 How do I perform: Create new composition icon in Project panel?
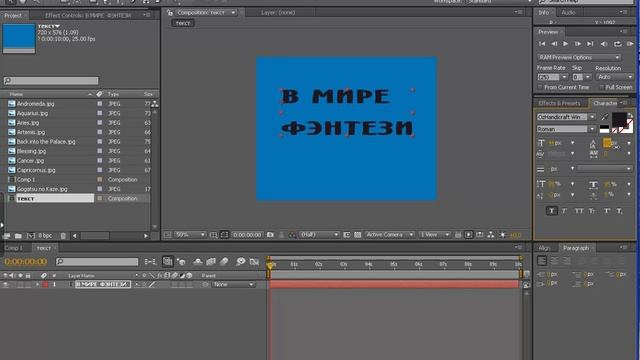pos(31,236)
